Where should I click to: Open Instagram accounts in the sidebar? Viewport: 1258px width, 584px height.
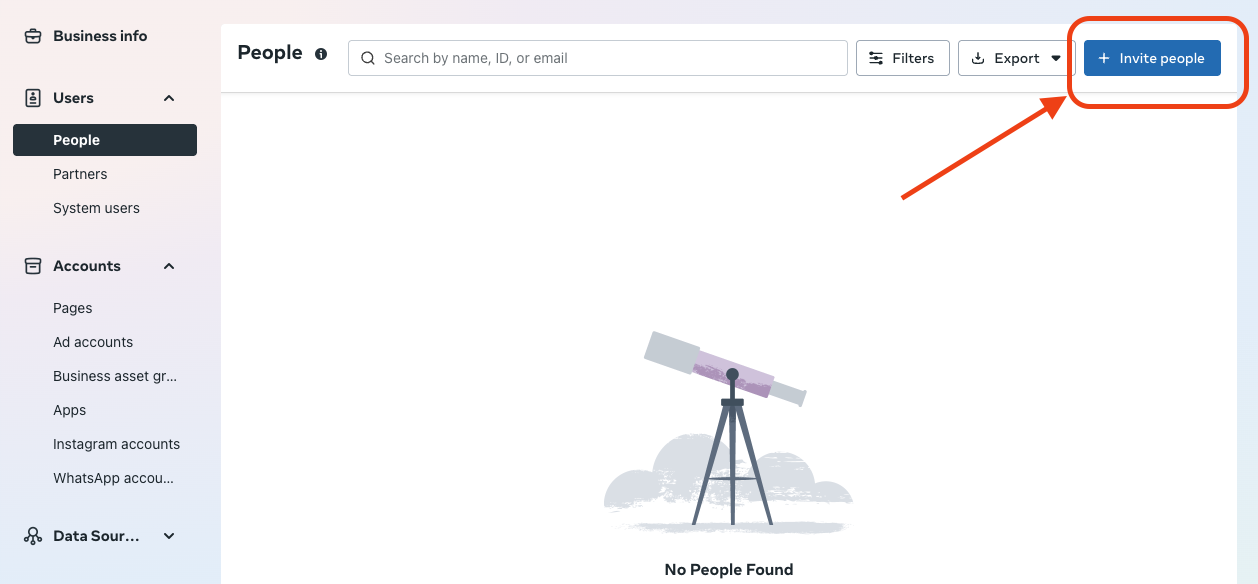point(116,444)
